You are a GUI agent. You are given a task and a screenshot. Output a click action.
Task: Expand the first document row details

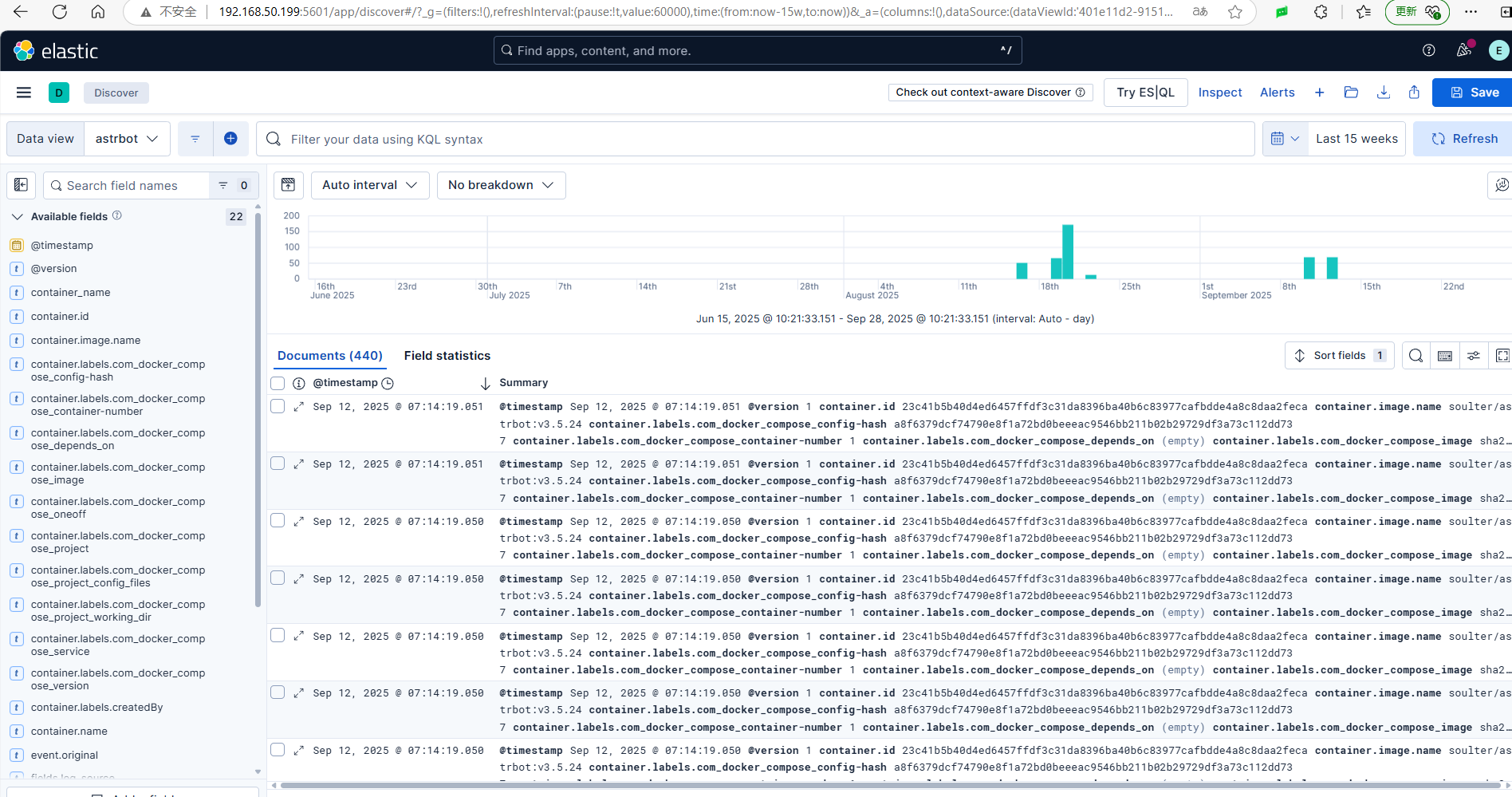click(x=299, y=407)
